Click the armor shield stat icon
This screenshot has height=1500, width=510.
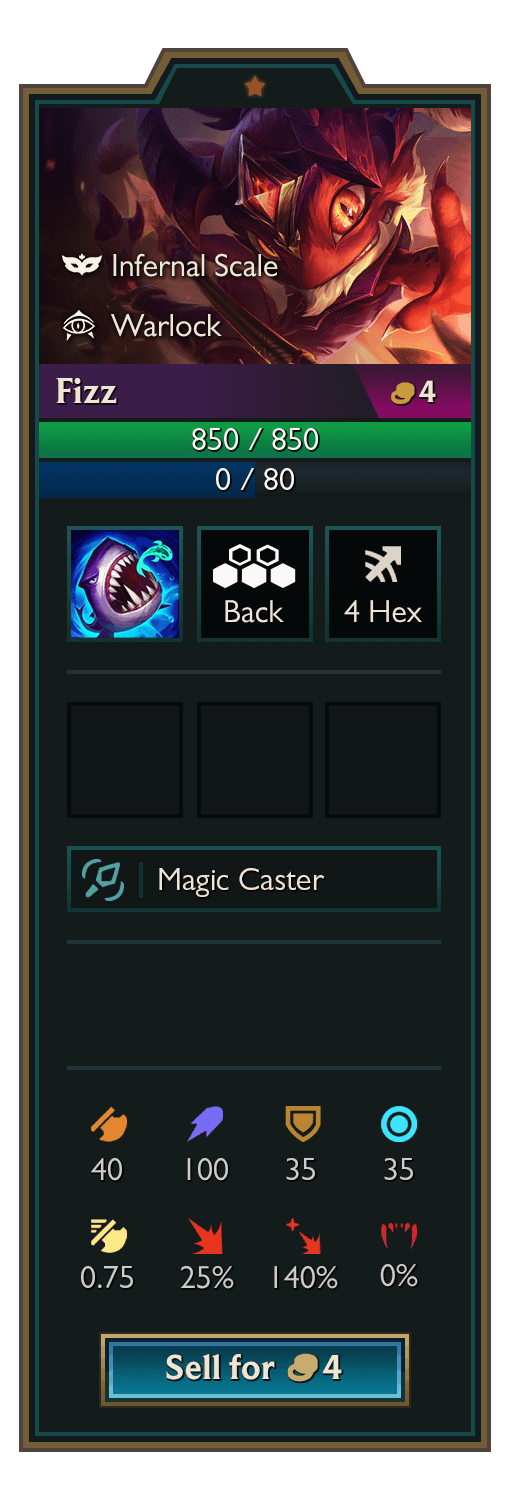click(301, 1125)
